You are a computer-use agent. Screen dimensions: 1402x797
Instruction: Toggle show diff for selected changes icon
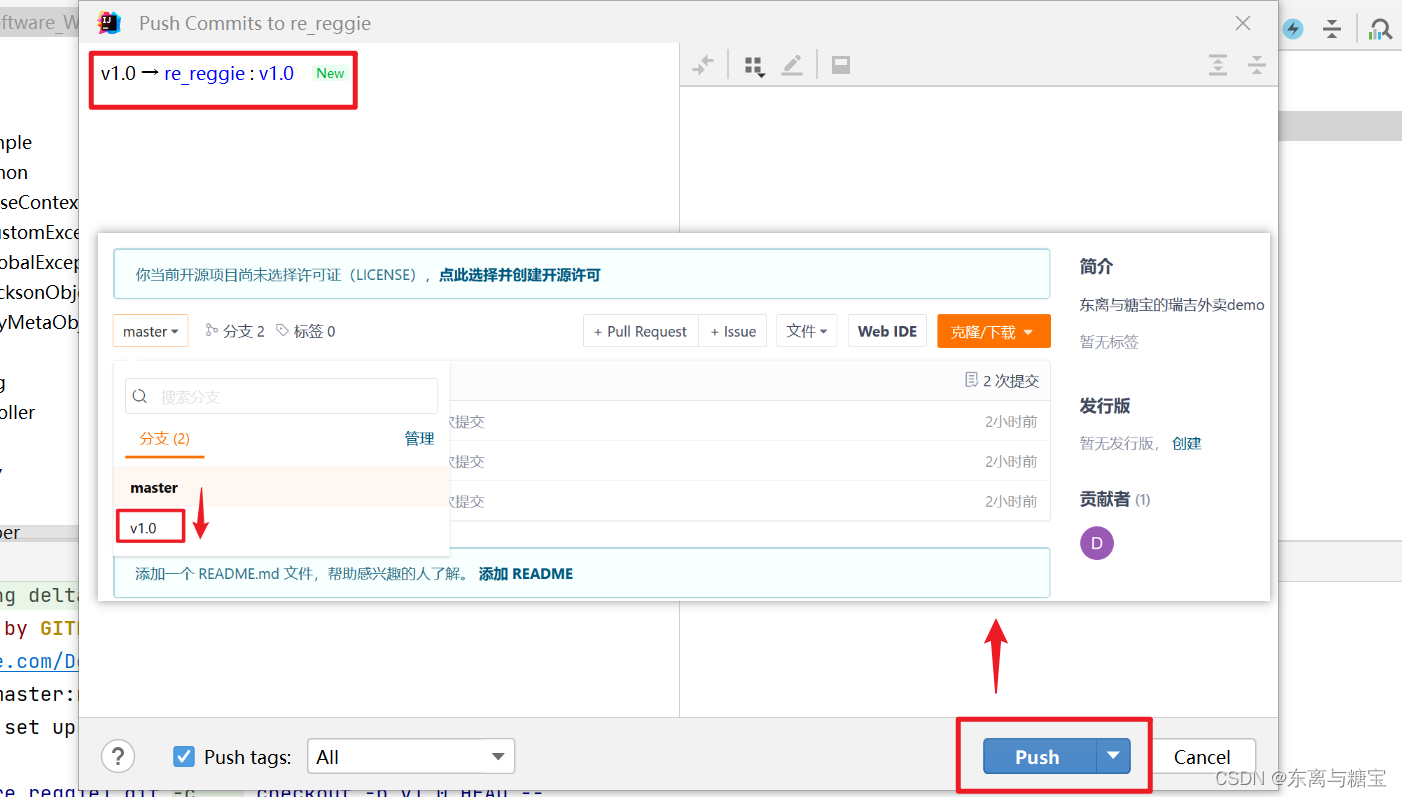[704, 65]
